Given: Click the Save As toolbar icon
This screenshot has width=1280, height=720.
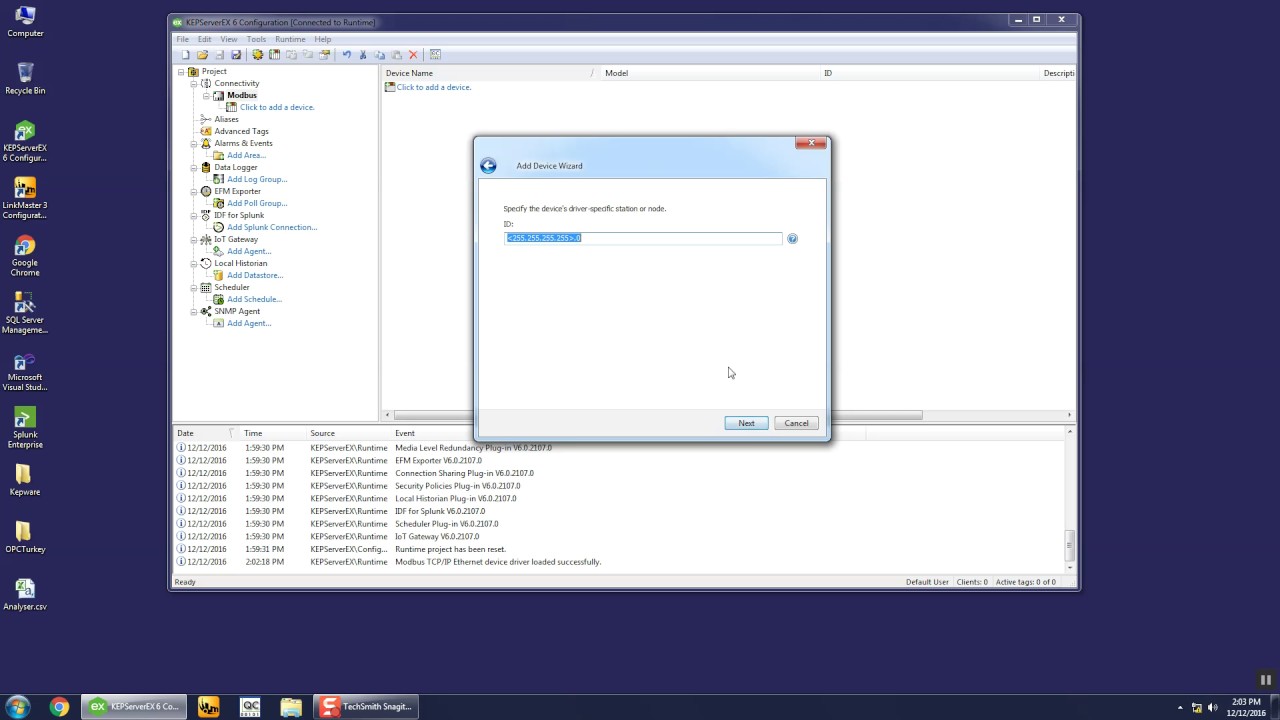Looking at the screenshot, I should [236, 55].
